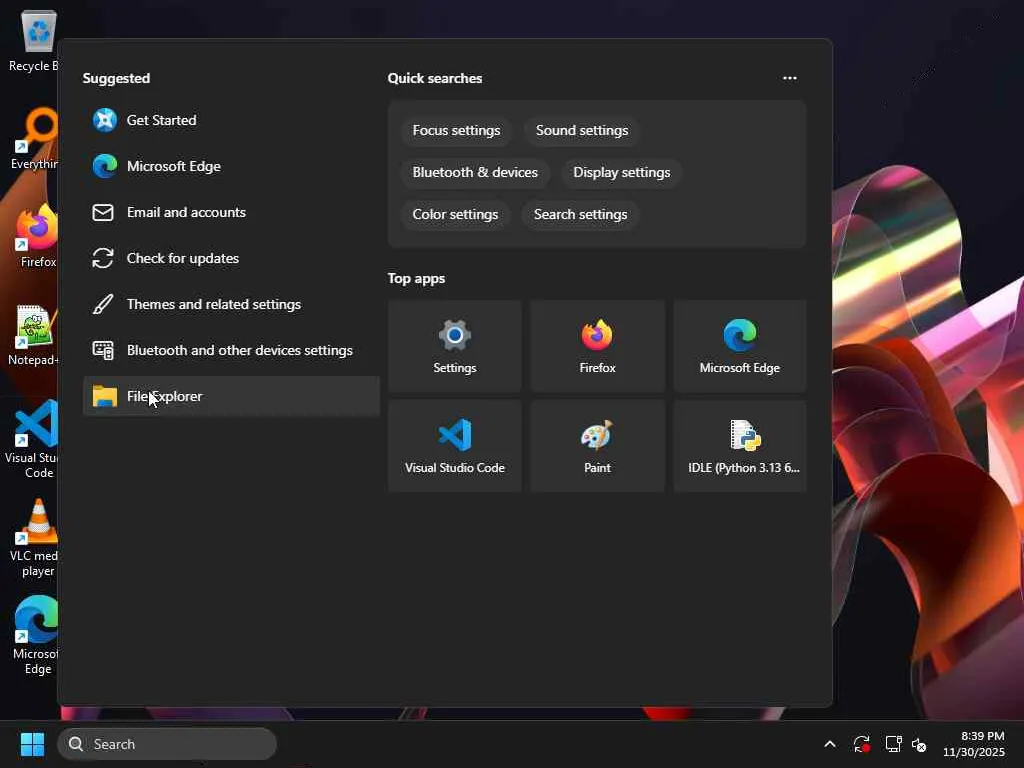Image resolution: width=1024 pixels, height=768 pixels.
Task: Select Visual Studio Code desktop shortcut
Action: tap(33, 439)
